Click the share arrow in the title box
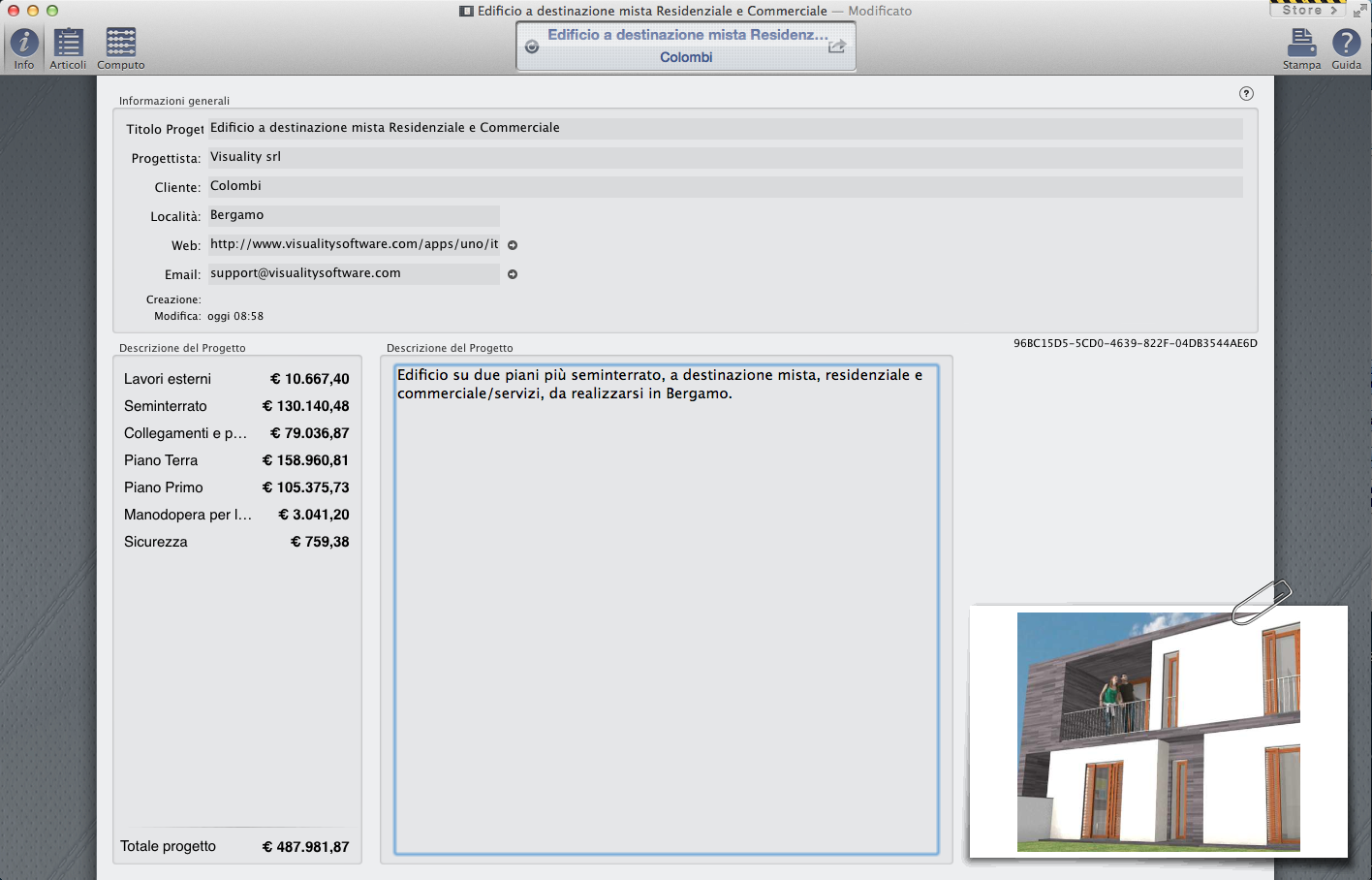 point(837,47)
